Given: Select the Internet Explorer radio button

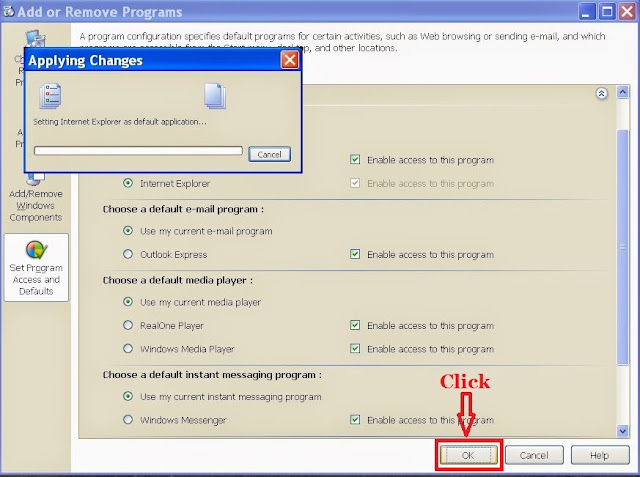Looking at the screenshot, I should coord(128,183).
